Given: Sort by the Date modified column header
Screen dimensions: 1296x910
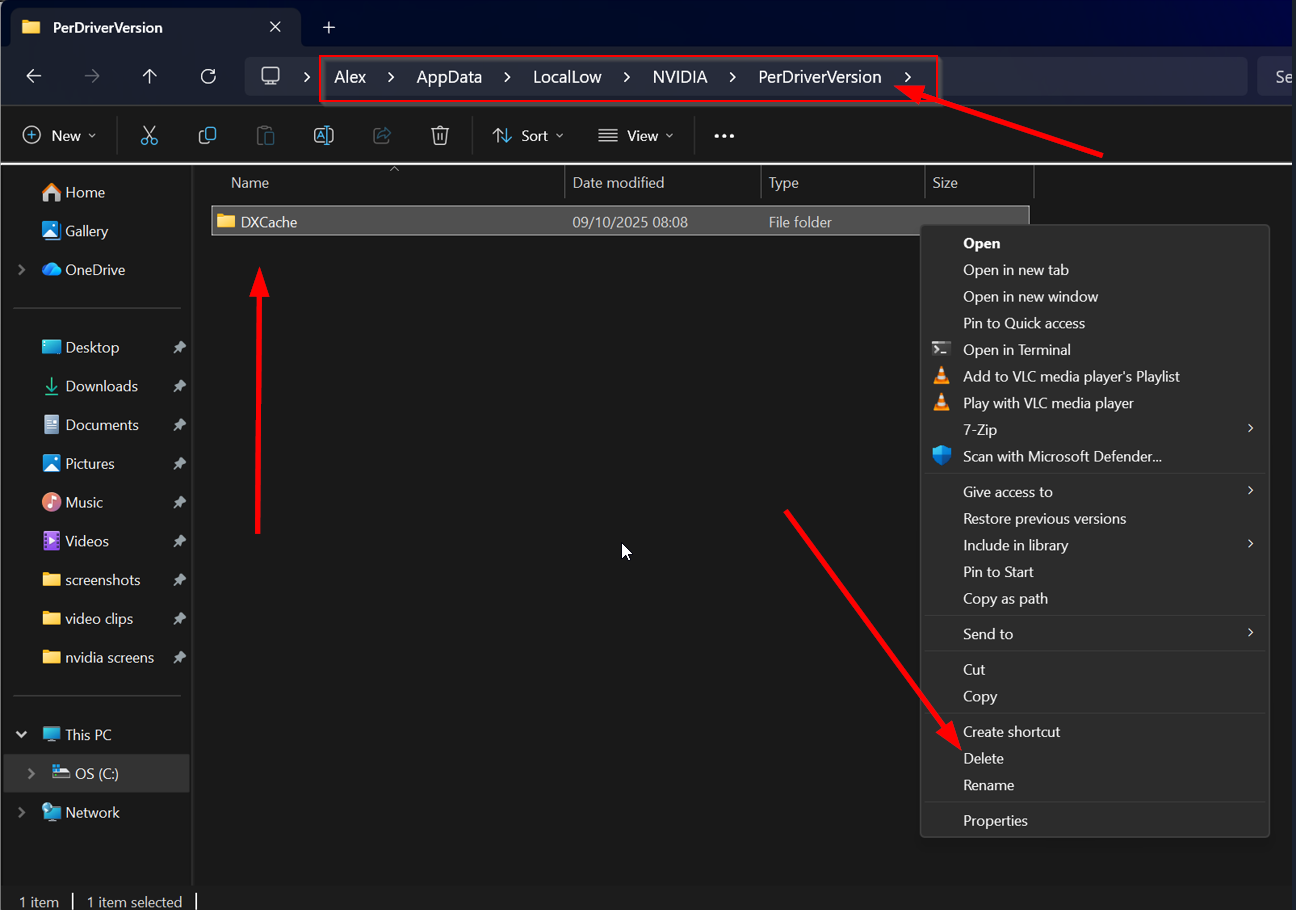Looking at the screenshot, I should tap(618, 183).
